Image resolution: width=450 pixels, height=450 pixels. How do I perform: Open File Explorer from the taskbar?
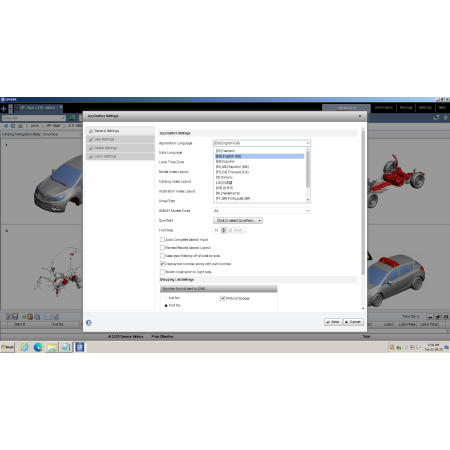click(52, 347)
